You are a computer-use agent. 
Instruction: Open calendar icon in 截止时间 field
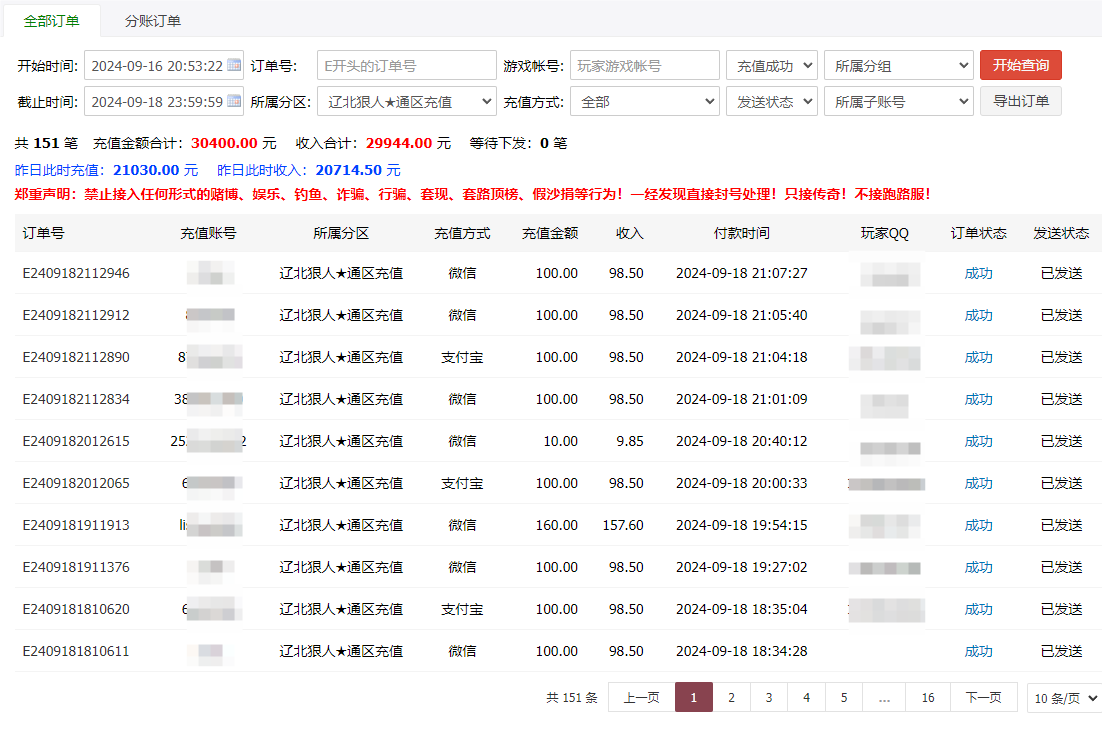coord(234,101)
